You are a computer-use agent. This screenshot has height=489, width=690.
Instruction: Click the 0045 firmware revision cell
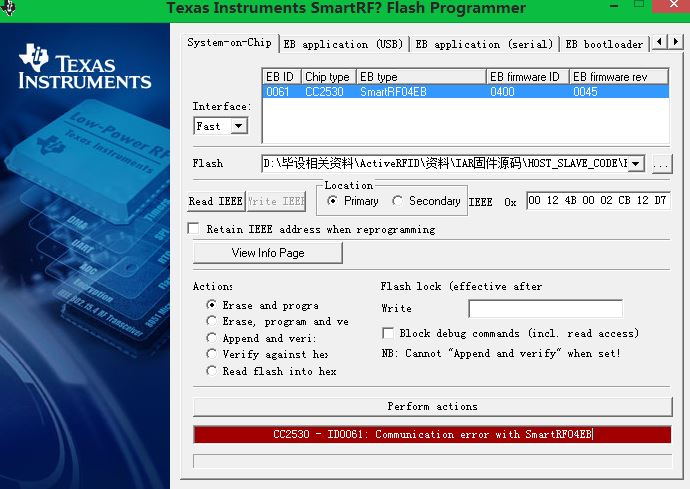click(585, 92)
